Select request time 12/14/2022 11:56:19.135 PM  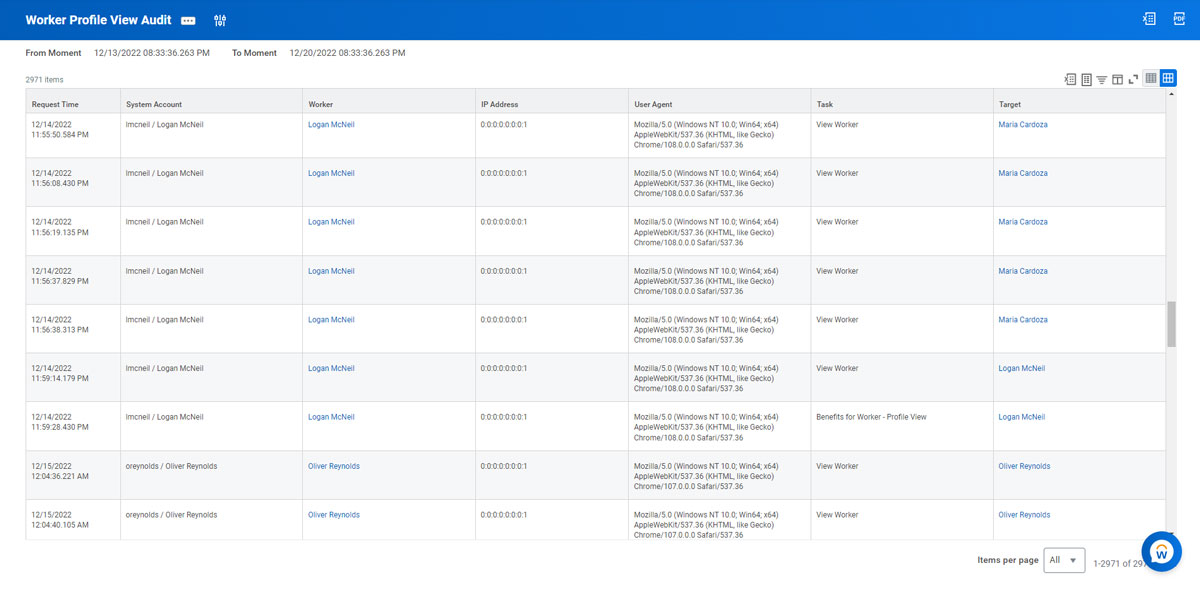pyautogui.click(x=60, y=227)
